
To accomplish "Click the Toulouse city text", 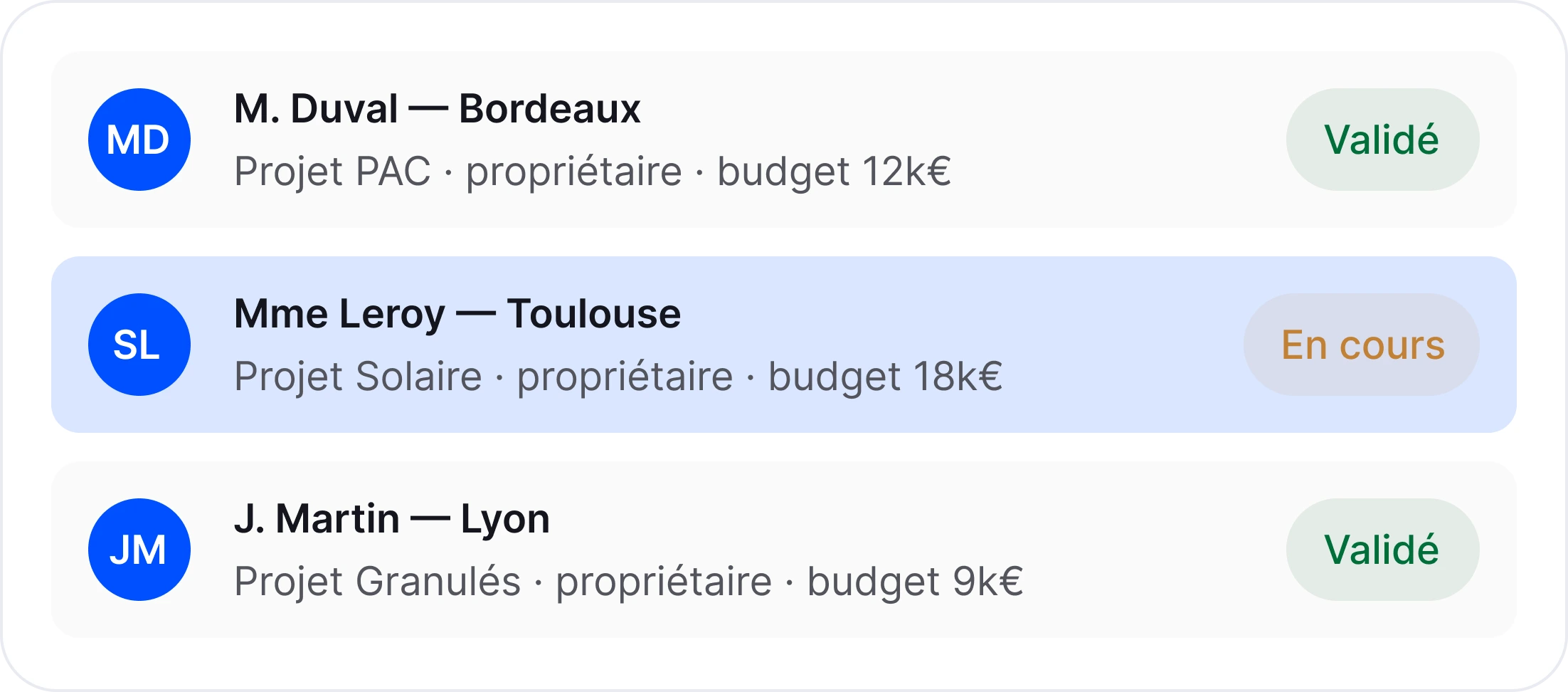I will click(593, 314).
